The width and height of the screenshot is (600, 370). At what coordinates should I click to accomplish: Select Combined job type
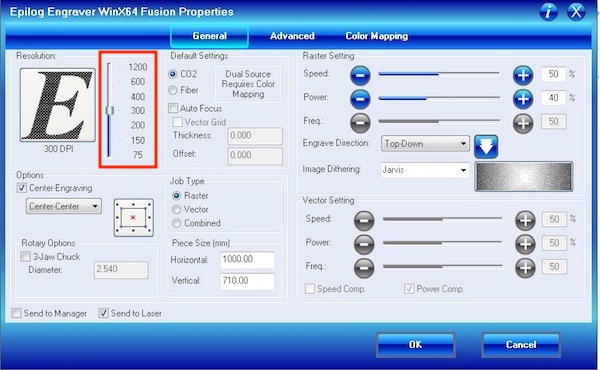(x=176, y=223)
